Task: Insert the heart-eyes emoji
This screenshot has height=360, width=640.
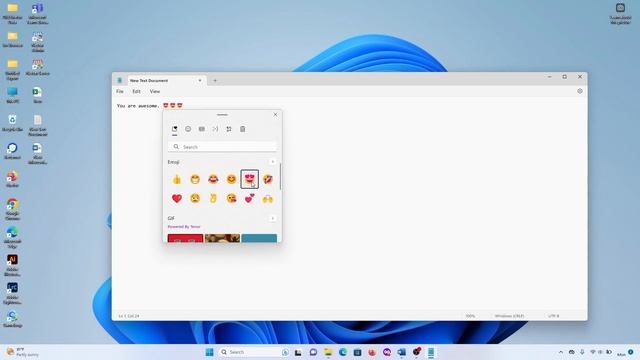Action: [x=249, y=179]
